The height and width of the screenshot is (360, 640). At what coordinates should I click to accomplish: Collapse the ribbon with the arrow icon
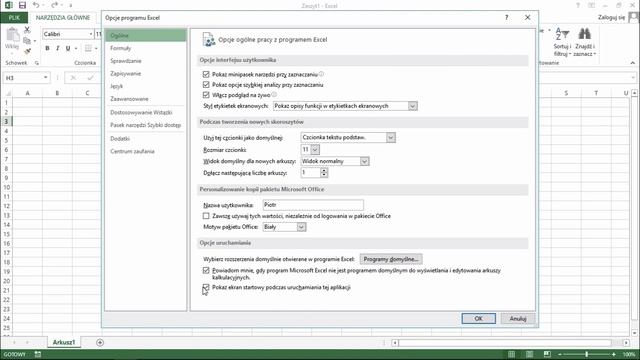[633, 63]
